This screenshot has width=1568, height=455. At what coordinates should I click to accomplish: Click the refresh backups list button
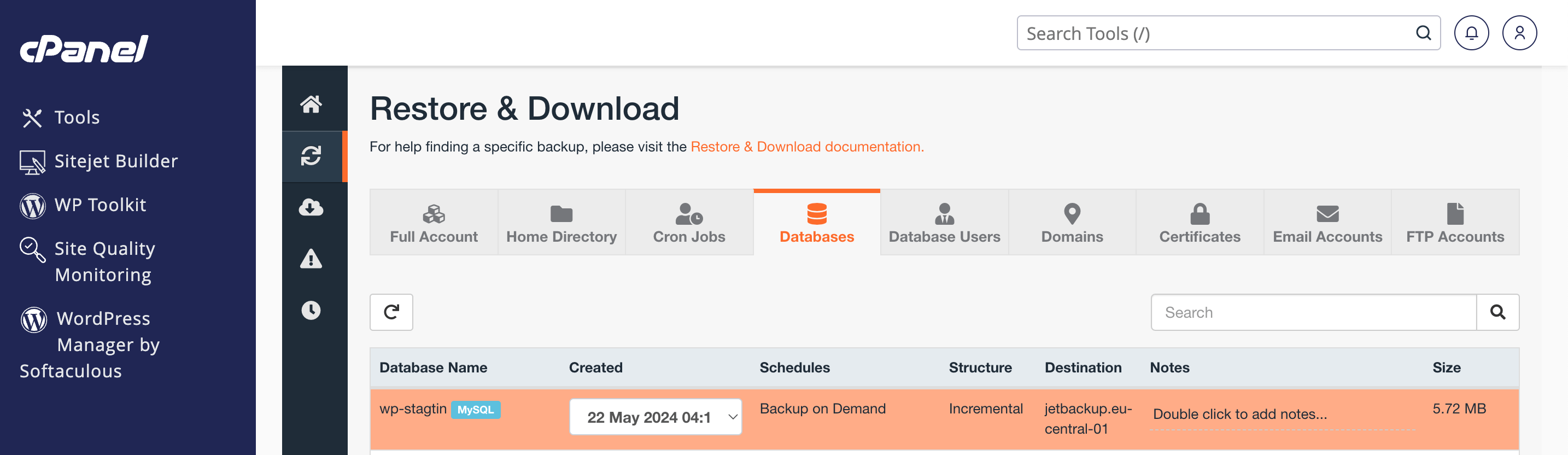[x=391, y=312]
